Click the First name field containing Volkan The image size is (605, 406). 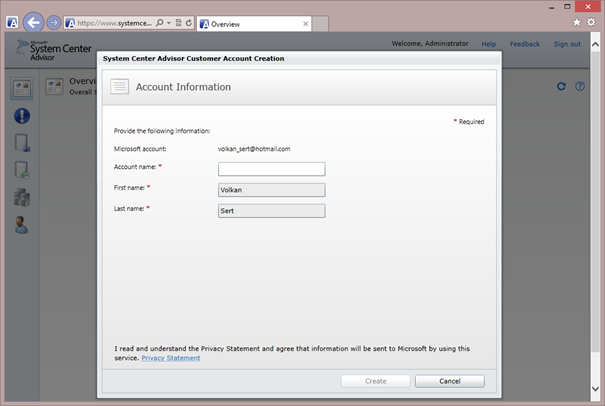coord(272,190)
